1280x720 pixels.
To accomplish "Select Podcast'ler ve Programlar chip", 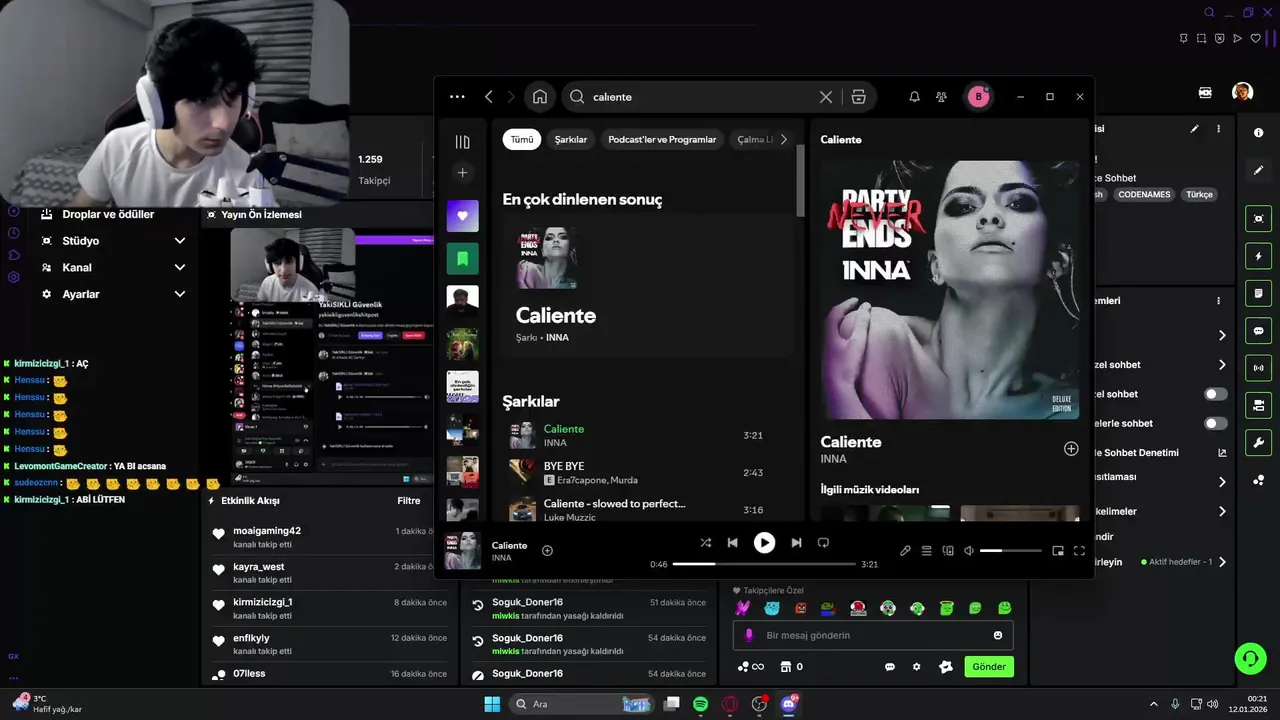I will pyautogui.click(x=662, y=140).
